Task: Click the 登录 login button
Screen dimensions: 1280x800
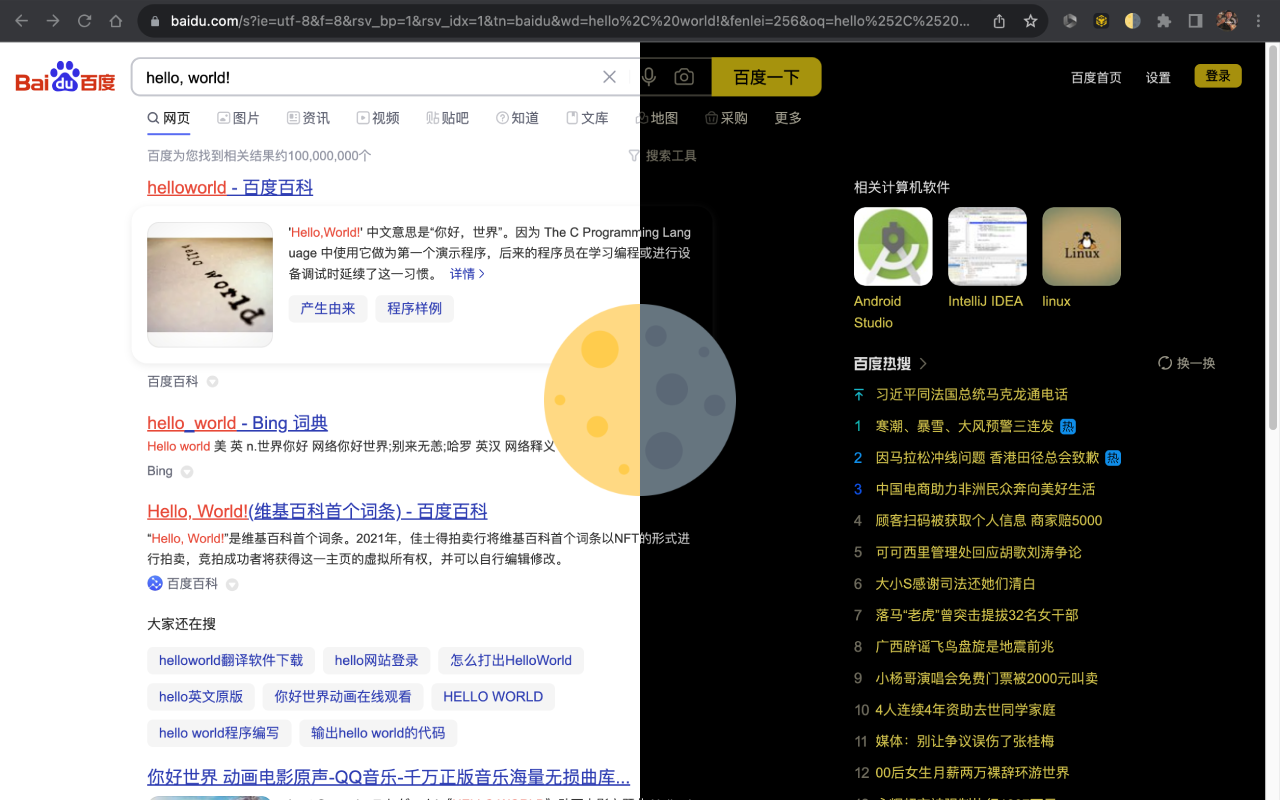Action: [x=1217, y=75]
